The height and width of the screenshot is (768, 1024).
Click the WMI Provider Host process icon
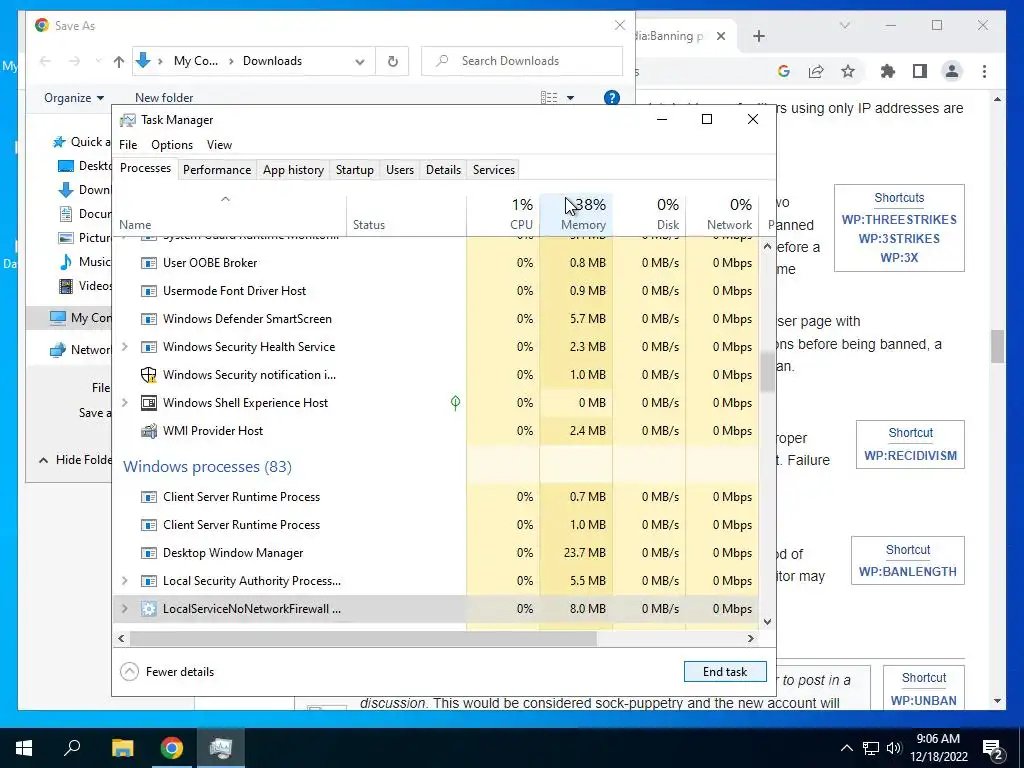pos(149,431)
